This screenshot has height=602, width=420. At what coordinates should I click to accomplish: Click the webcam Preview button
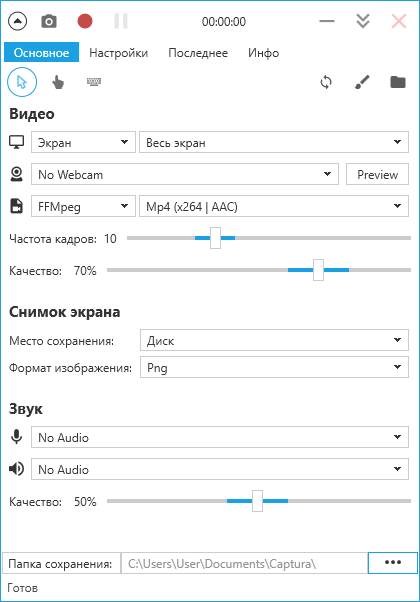coord(377,174)
